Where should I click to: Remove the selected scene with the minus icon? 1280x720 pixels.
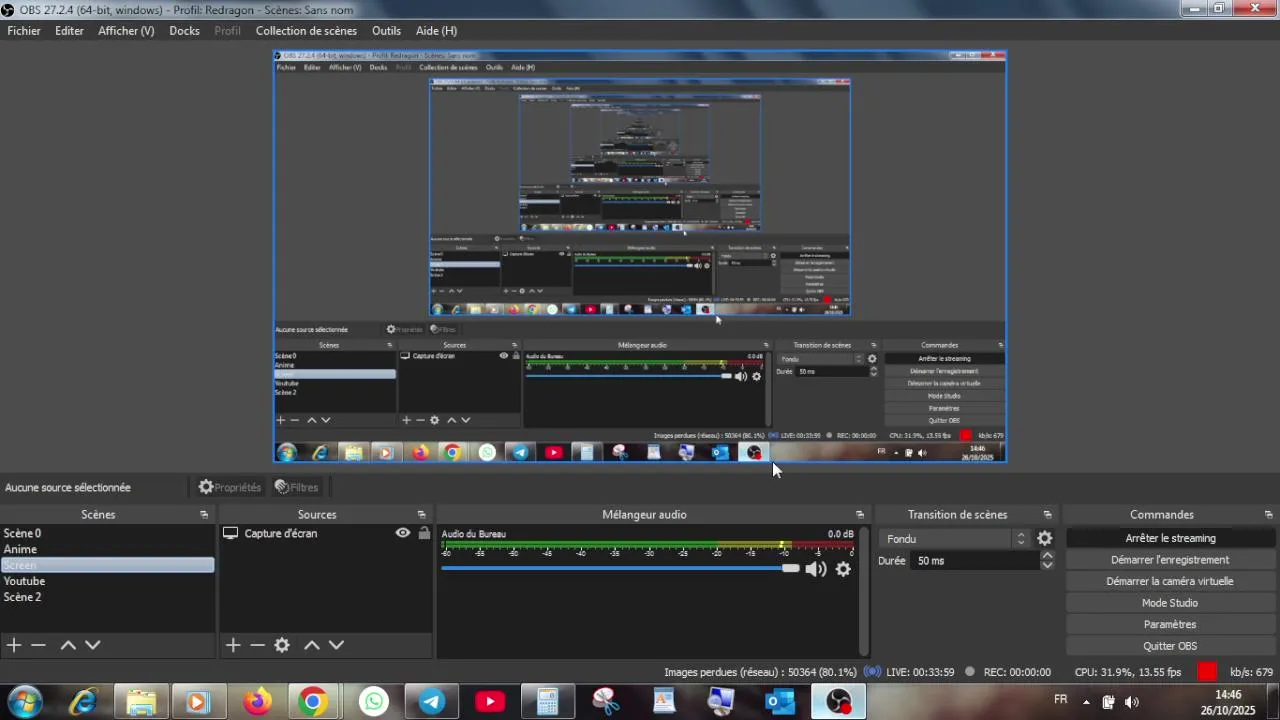click(x=38, y=645)
